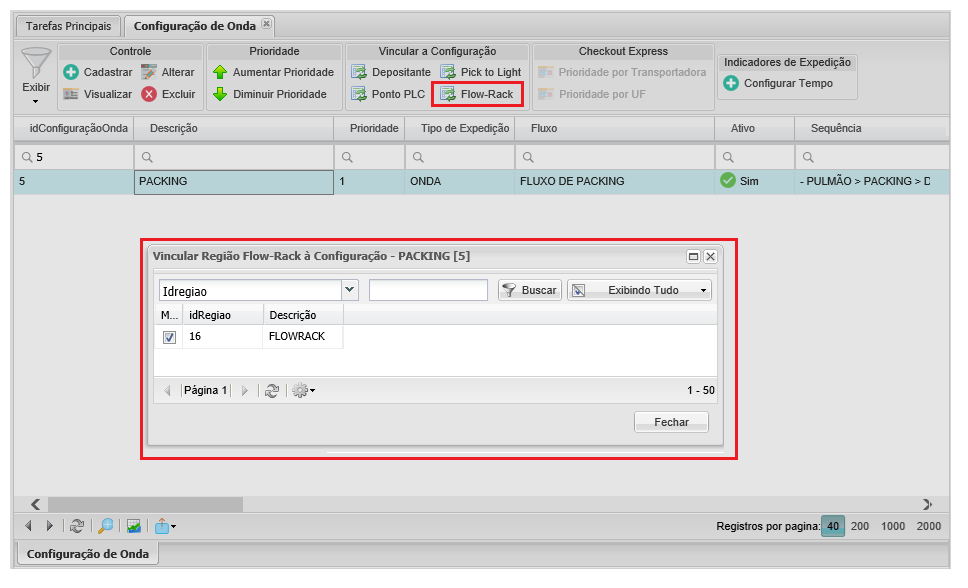
Task: Switch to the Tarefas Principais tab
Action: pyautogui.click(x=69, y=26)
